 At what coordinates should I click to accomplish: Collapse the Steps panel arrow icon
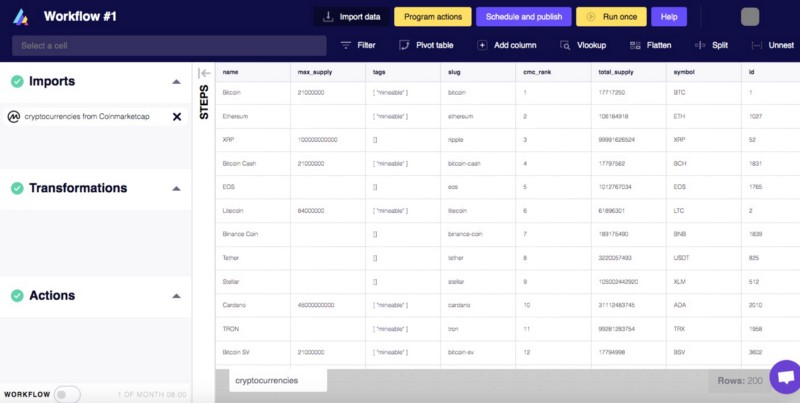pyautogui.click(x=204, y=73)
